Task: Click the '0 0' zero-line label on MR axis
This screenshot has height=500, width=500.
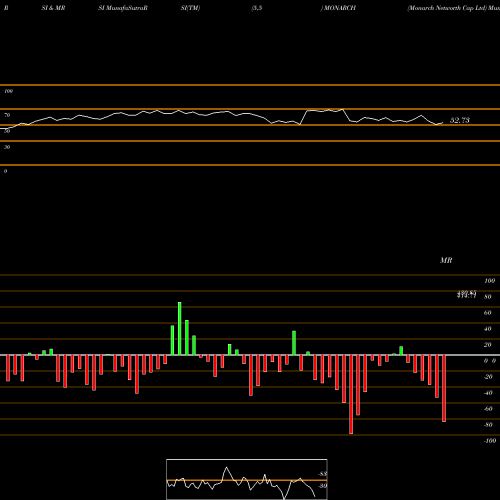Action: coord(490,361)
